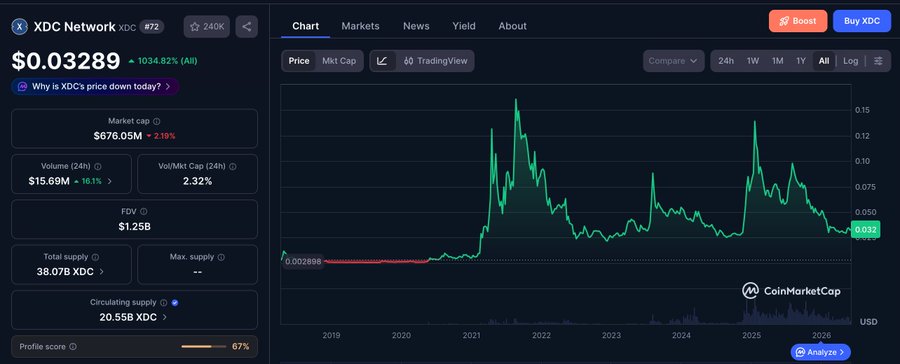Select the 1W time range
This screenshot has width=900, height=364.
(753, 61)
